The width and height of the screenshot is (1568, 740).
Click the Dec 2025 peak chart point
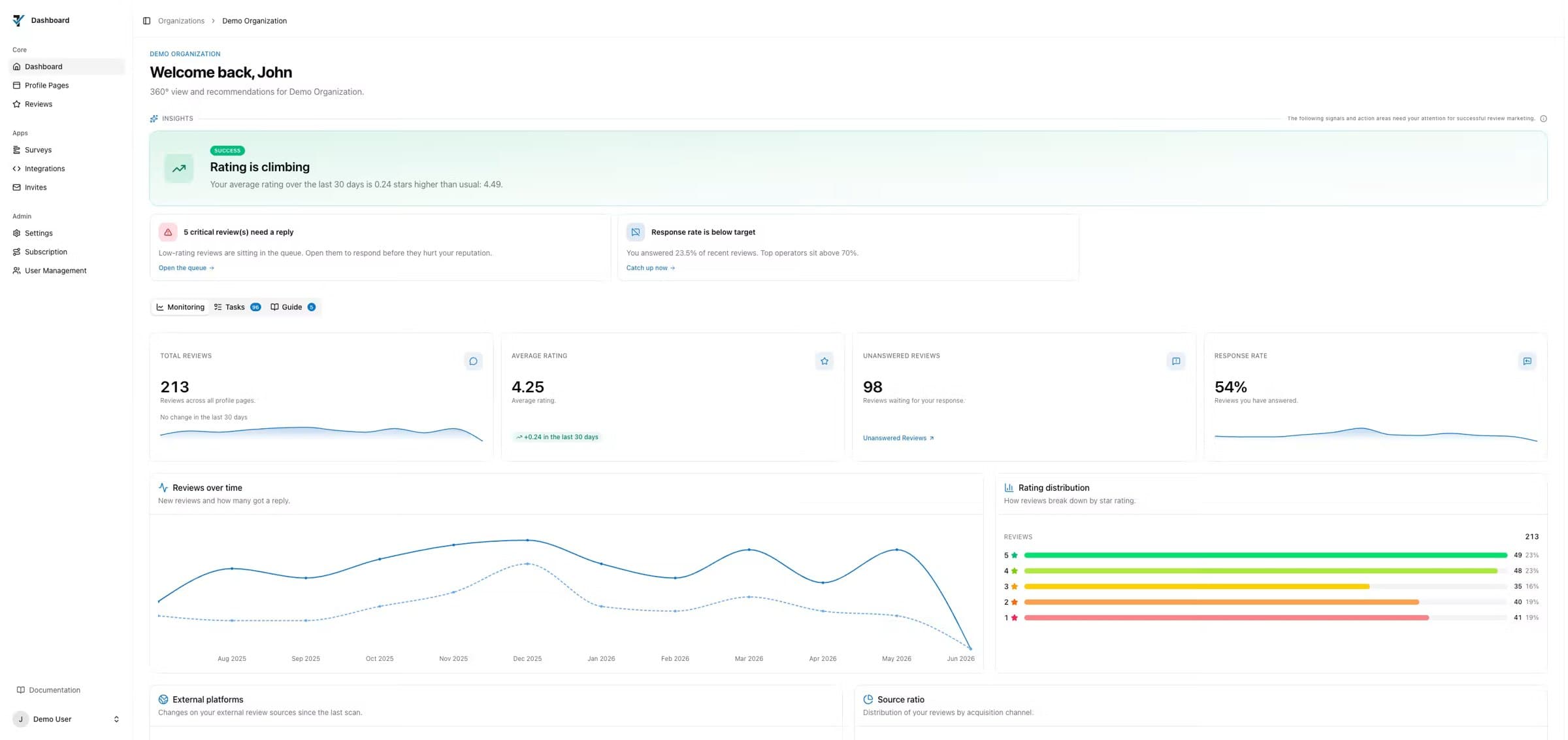[528, 541]
